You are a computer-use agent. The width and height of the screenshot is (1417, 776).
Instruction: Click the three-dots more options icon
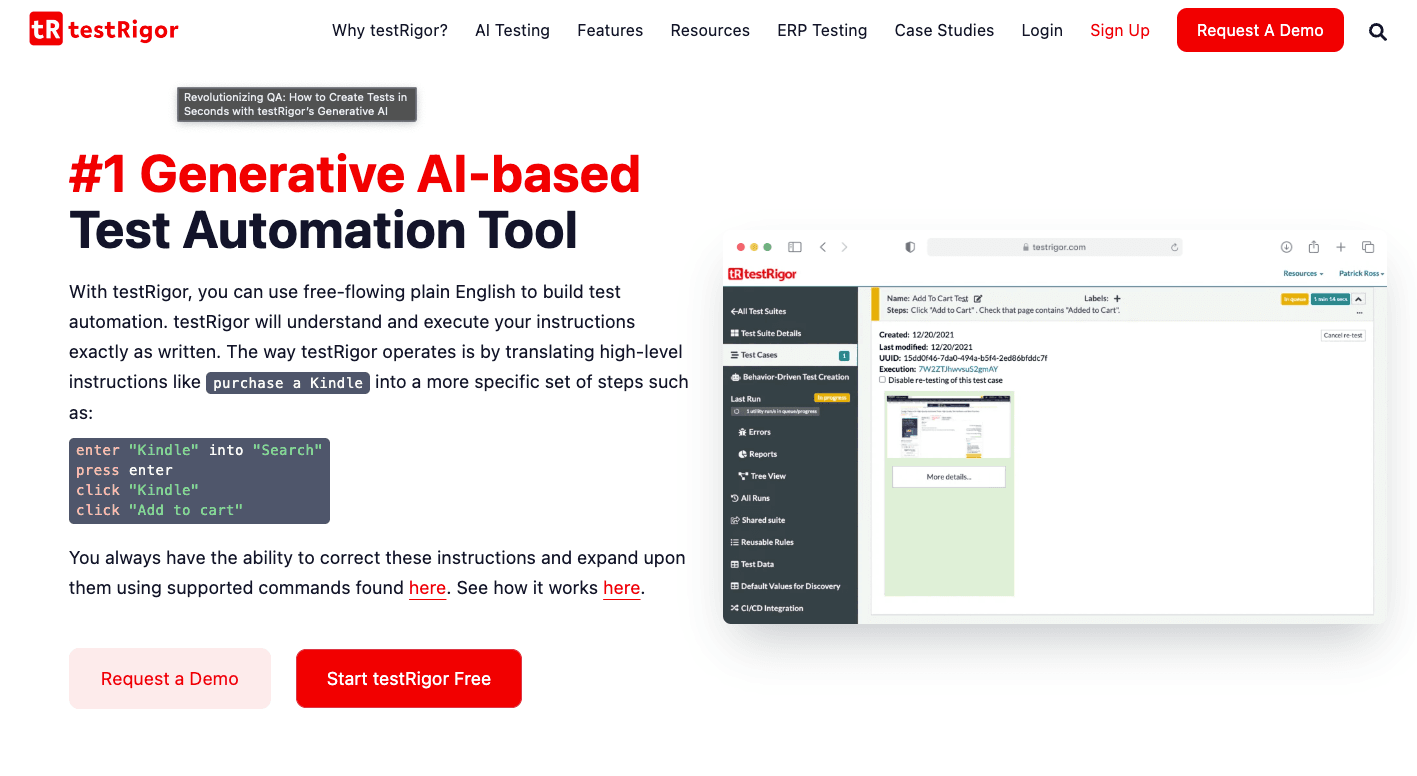point(1359,313)
